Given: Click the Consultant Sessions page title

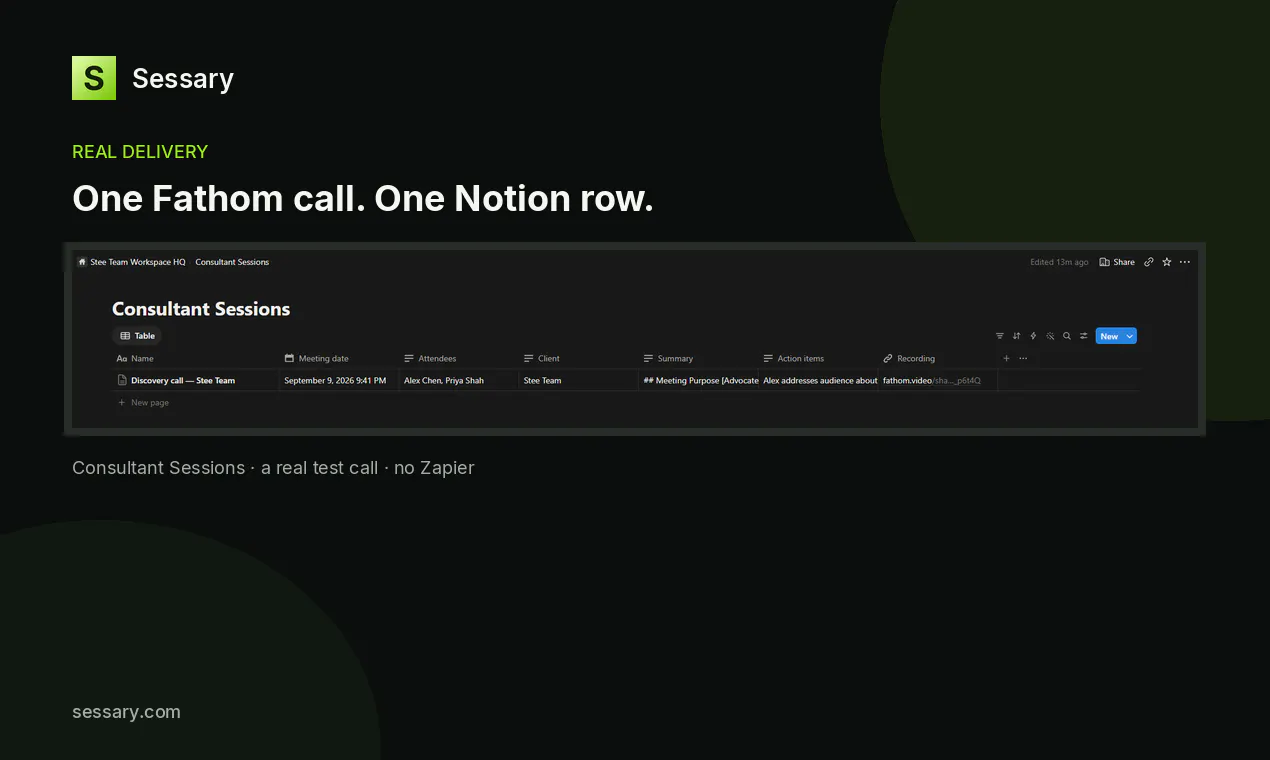Looking at the screenshot, I should pyautogui.click(x=201, y=309).
